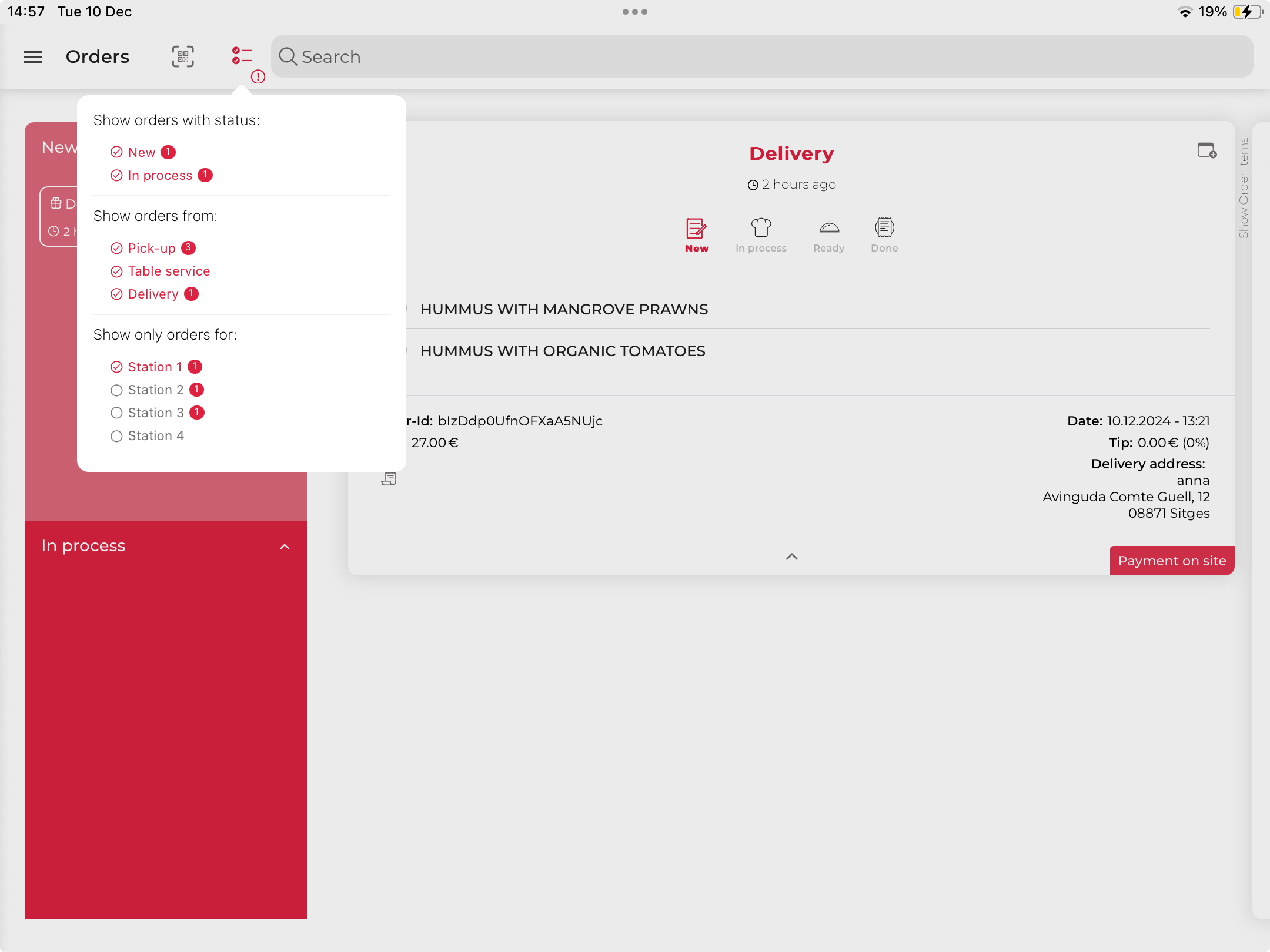Click the add-window icon on the Delivery card
The image size is (1270, 952).
[x=1206, y=151]
